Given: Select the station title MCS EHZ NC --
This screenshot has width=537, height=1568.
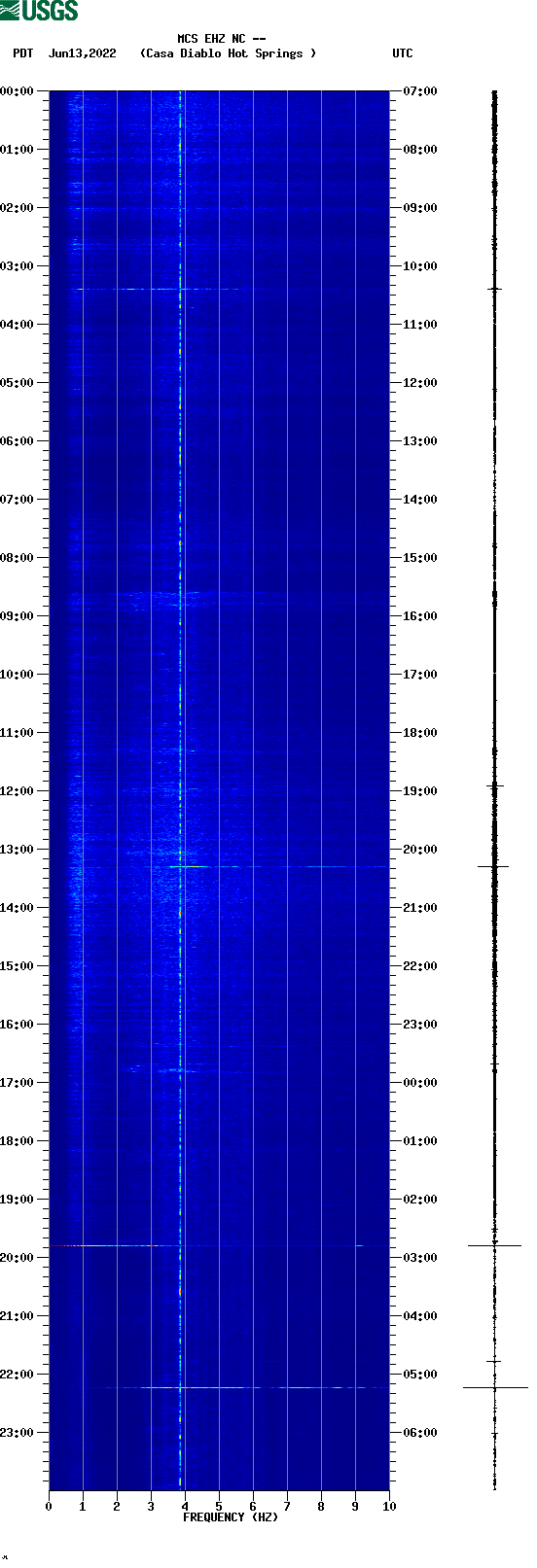Looking at the screenshot, I should click(x=222, y=40).
